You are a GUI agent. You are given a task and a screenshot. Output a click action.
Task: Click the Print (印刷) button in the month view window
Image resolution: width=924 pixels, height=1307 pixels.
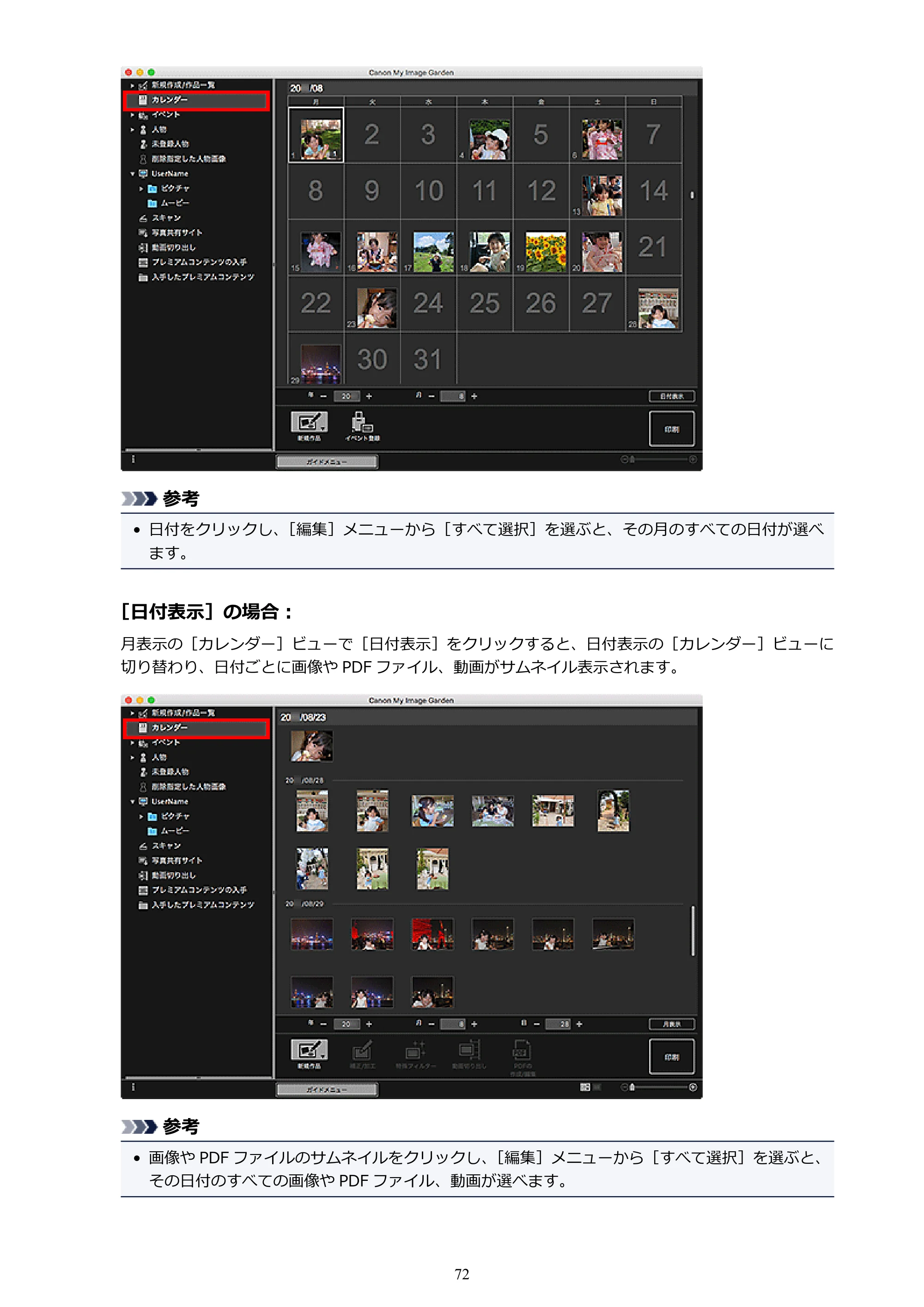coord(672,429)
